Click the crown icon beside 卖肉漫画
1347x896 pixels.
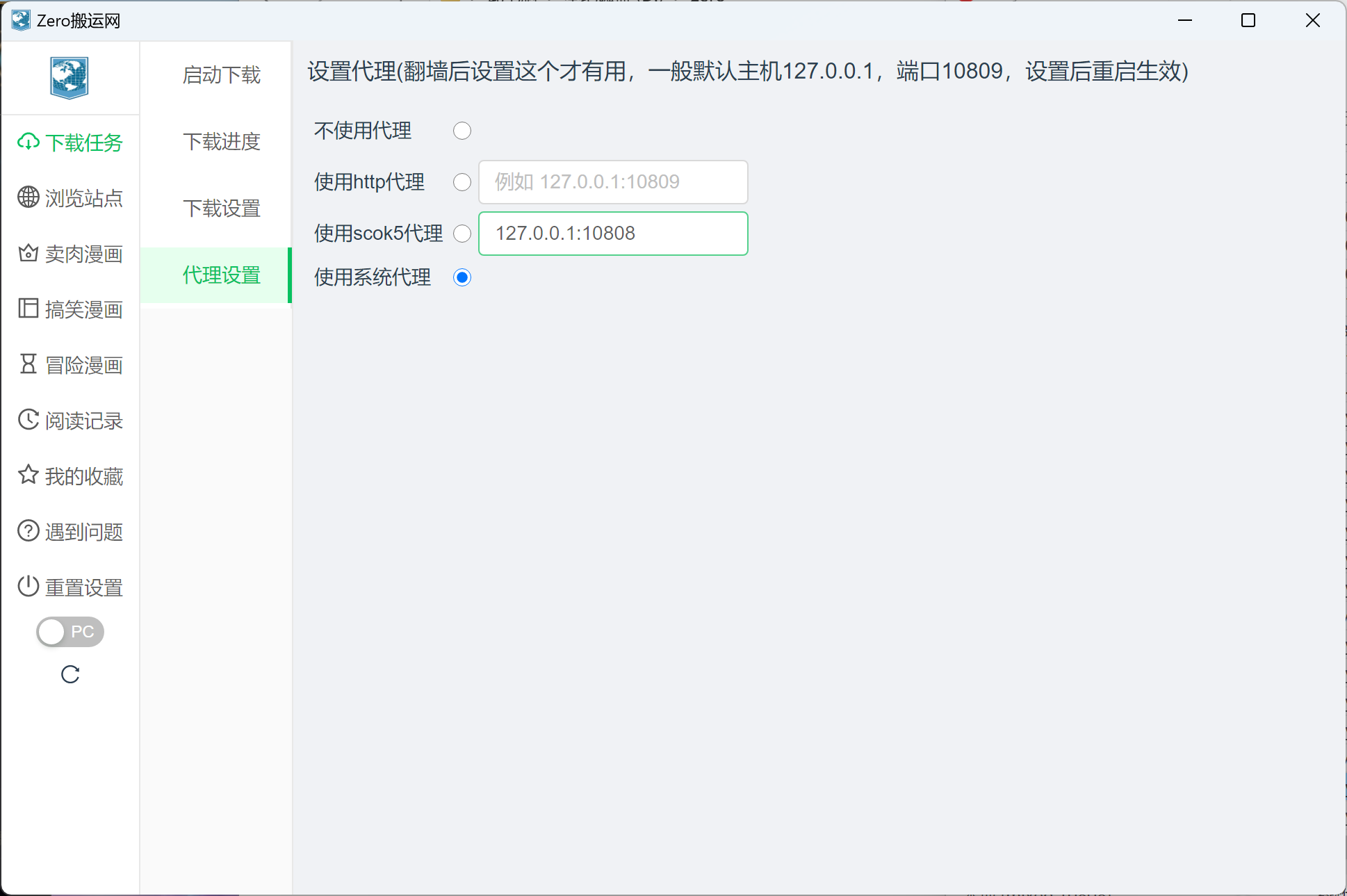point(28,253)
